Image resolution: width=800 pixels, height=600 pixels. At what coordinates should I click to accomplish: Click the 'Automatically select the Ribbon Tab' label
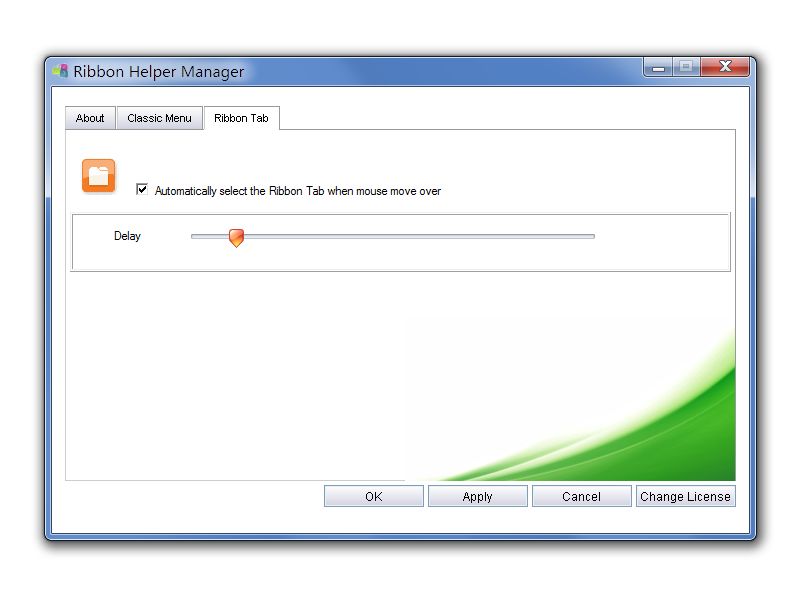[297, 191]
